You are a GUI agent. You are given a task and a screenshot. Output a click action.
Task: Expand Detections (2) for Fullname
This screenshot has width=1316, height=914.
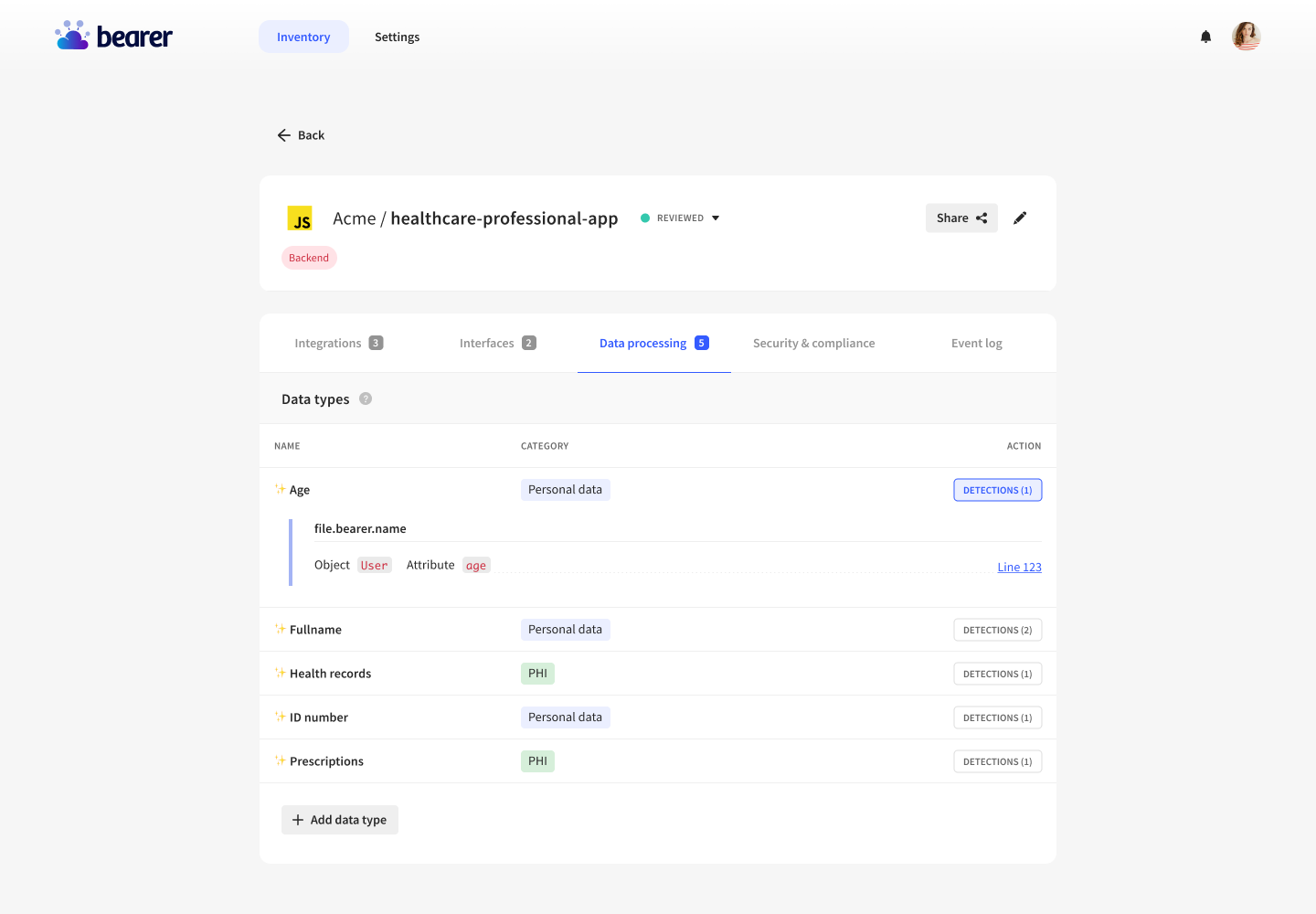pyautogui.click(x=997, y=630)
